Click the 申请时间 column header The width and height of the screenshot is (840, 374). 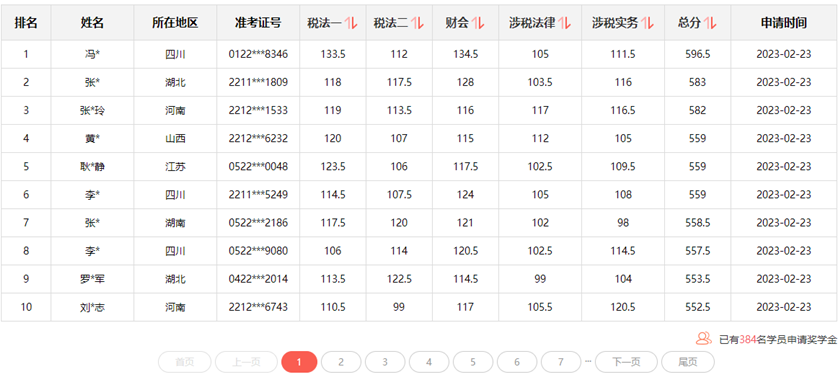point(784,23)
